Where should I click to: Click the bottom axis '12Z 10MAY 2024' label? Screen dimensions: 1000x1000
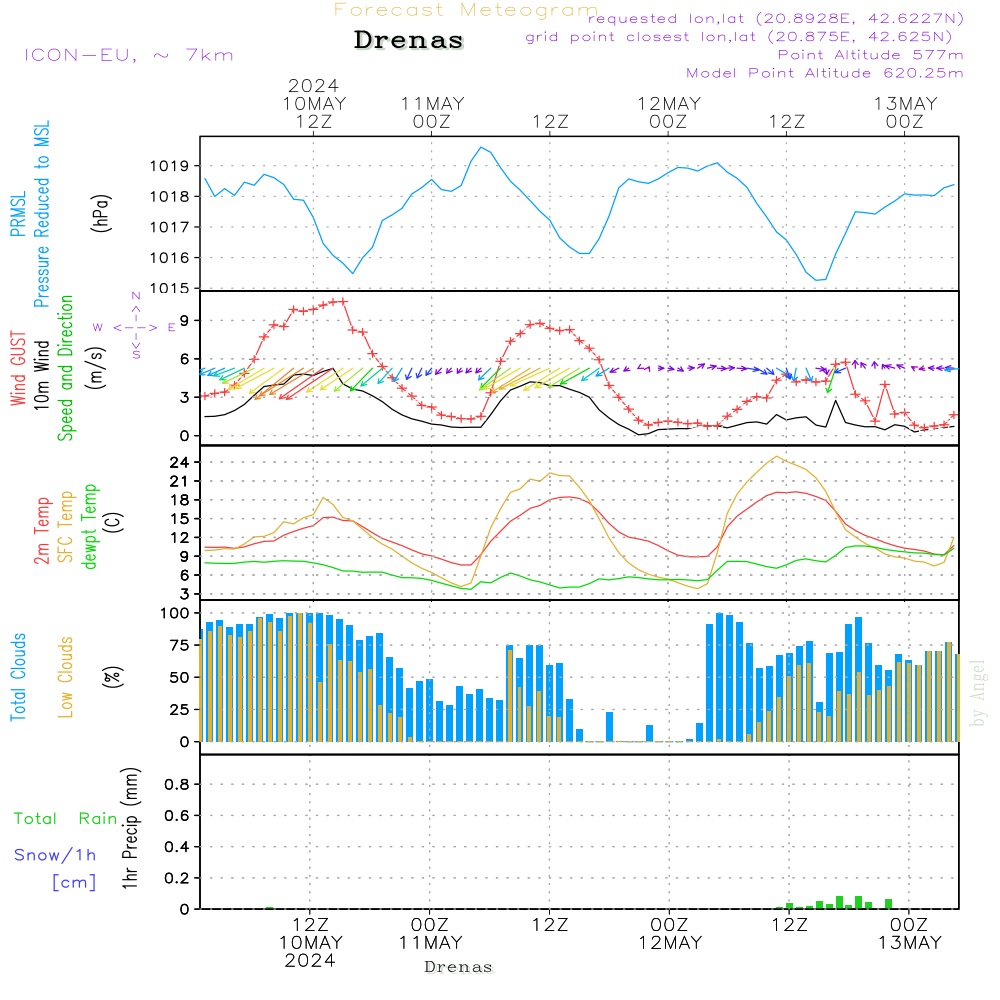tap(311, 943)
